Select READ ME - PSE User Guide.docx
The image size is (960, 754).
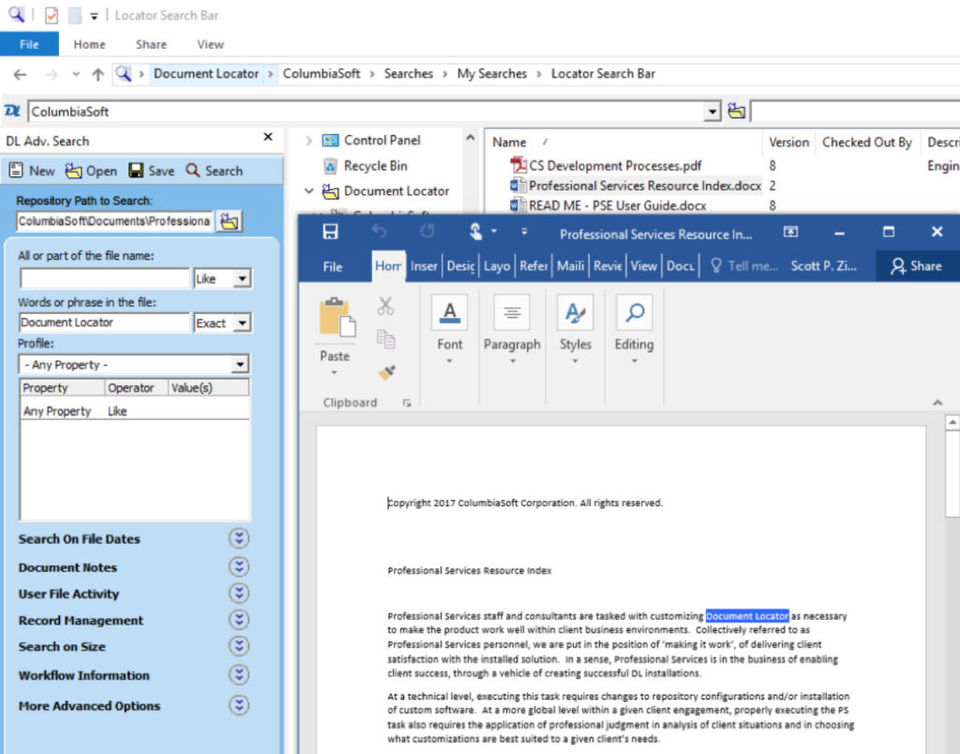(617, 206)
